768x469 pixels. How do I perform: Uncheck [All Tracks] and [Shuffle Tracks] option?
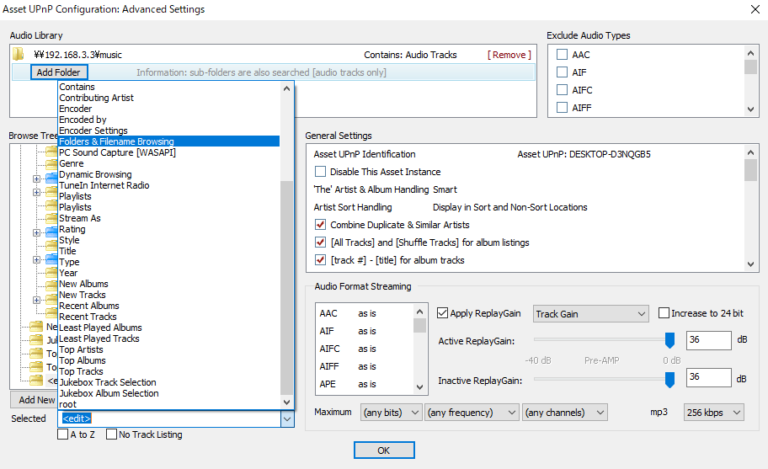click(320, 242)
